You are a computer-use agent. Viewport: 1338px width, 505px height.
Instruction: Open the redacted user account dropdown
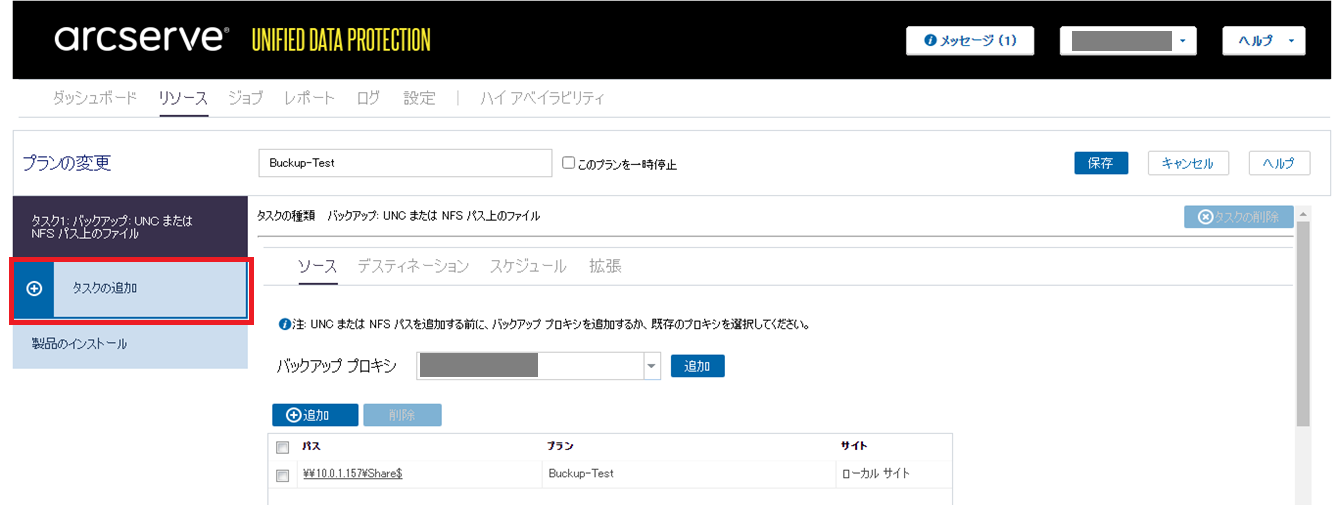click(x=1128, y=41)
